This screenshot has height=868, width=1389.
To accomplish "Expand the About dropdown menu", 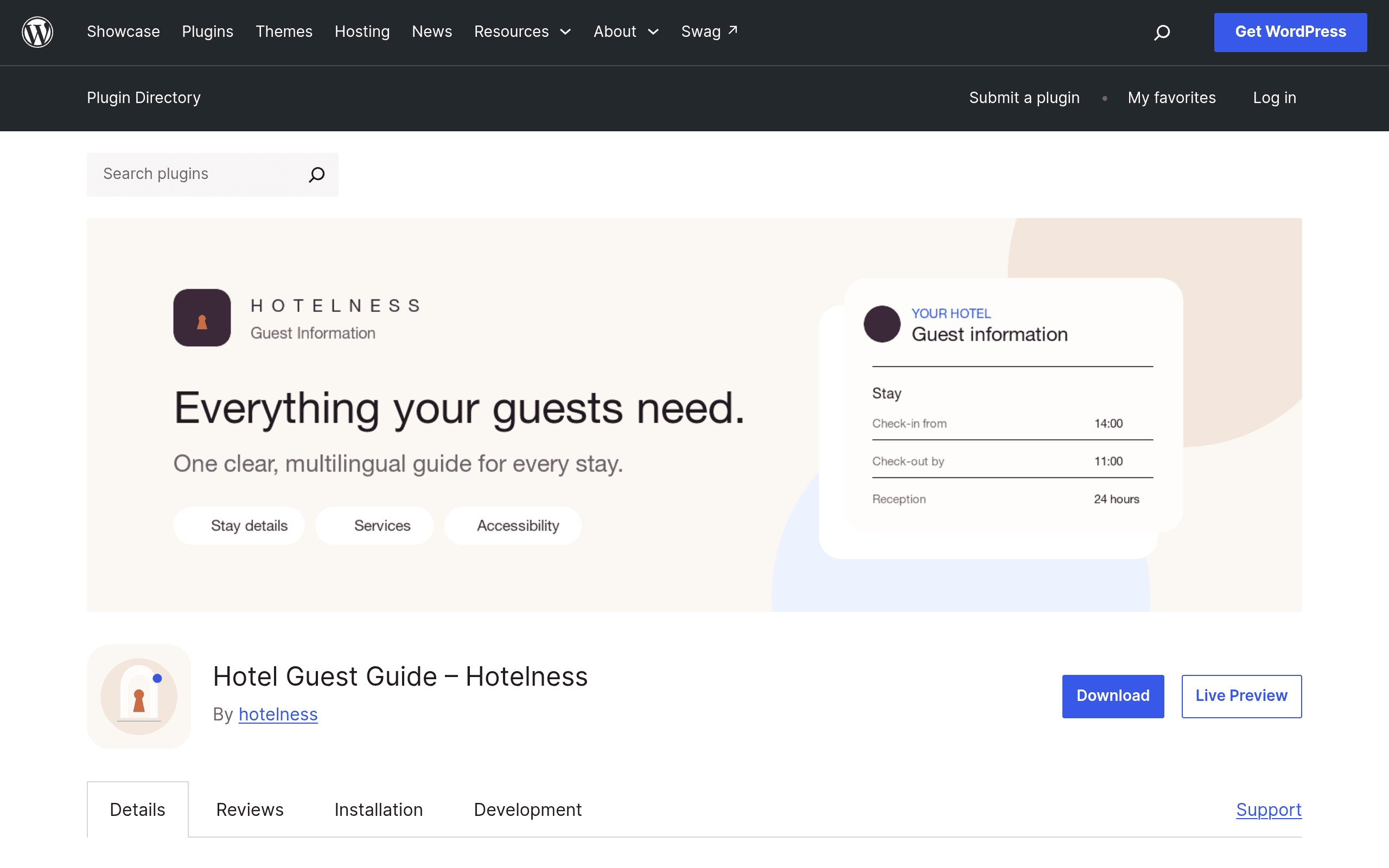I will pos(626,31).
